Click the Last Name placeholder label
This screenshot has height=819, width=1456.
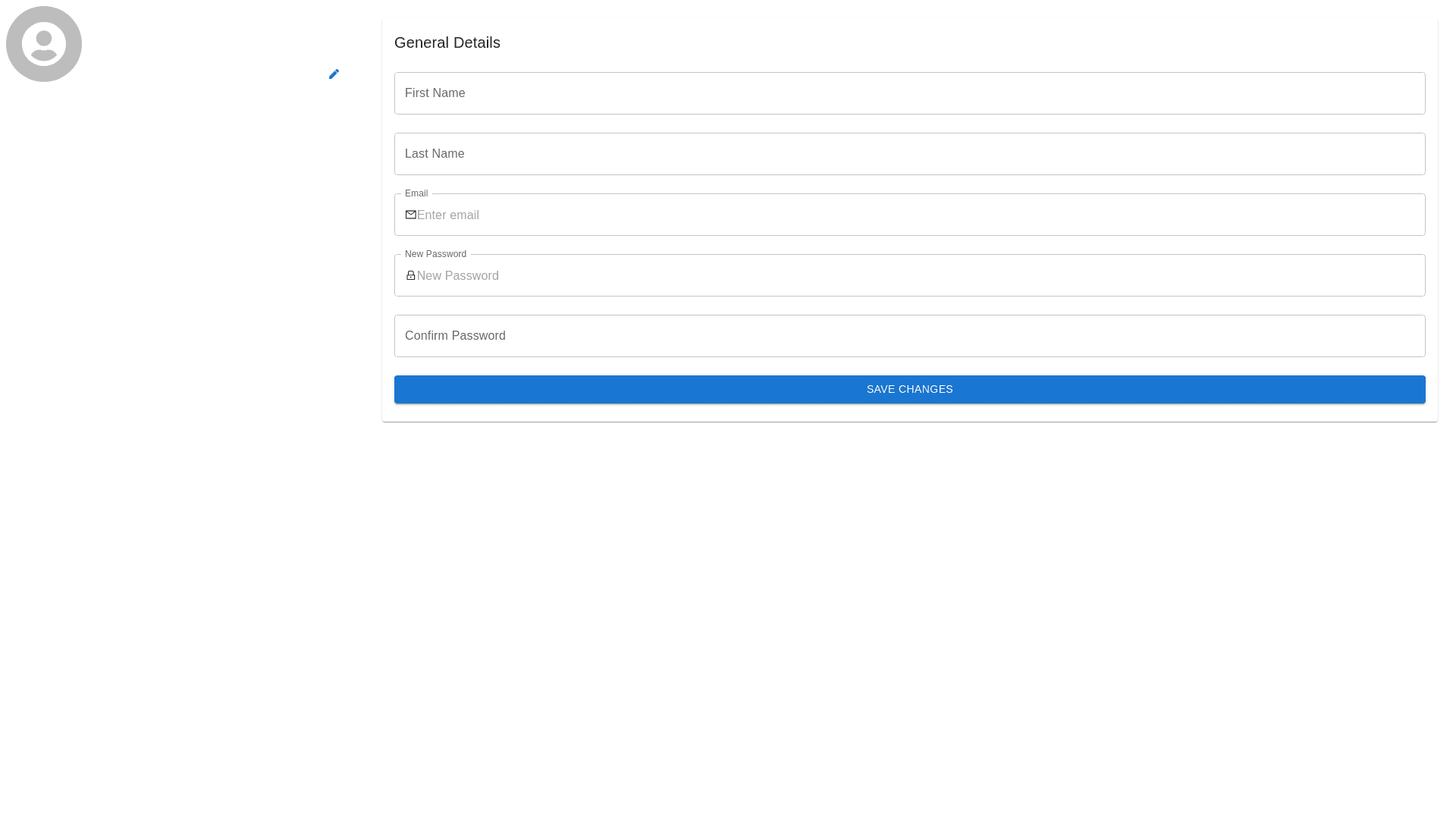(435, 154)
